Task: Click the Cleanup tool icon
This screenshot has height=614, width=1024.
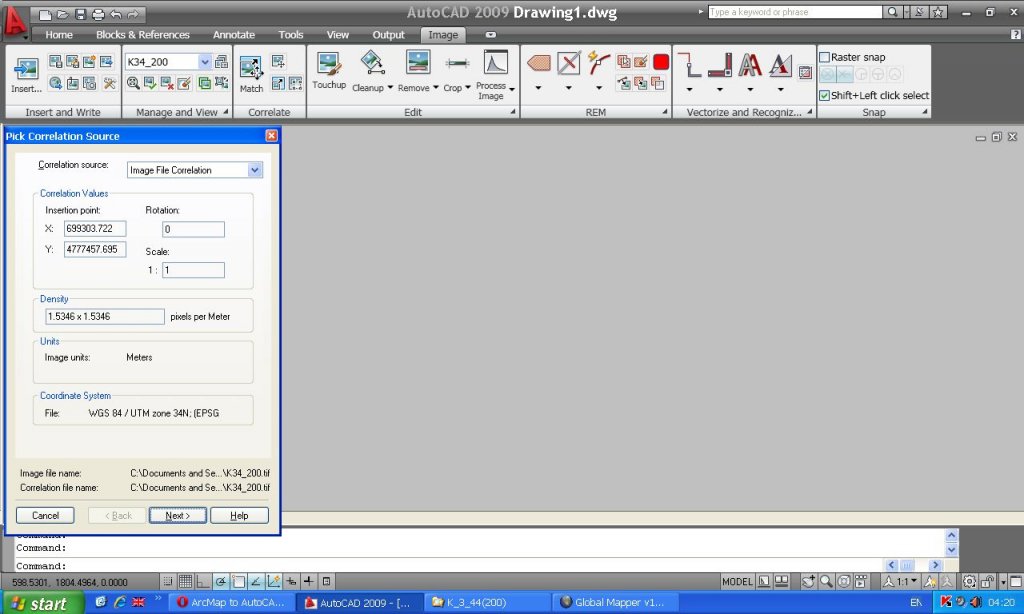Action: [x=373, y=64]
